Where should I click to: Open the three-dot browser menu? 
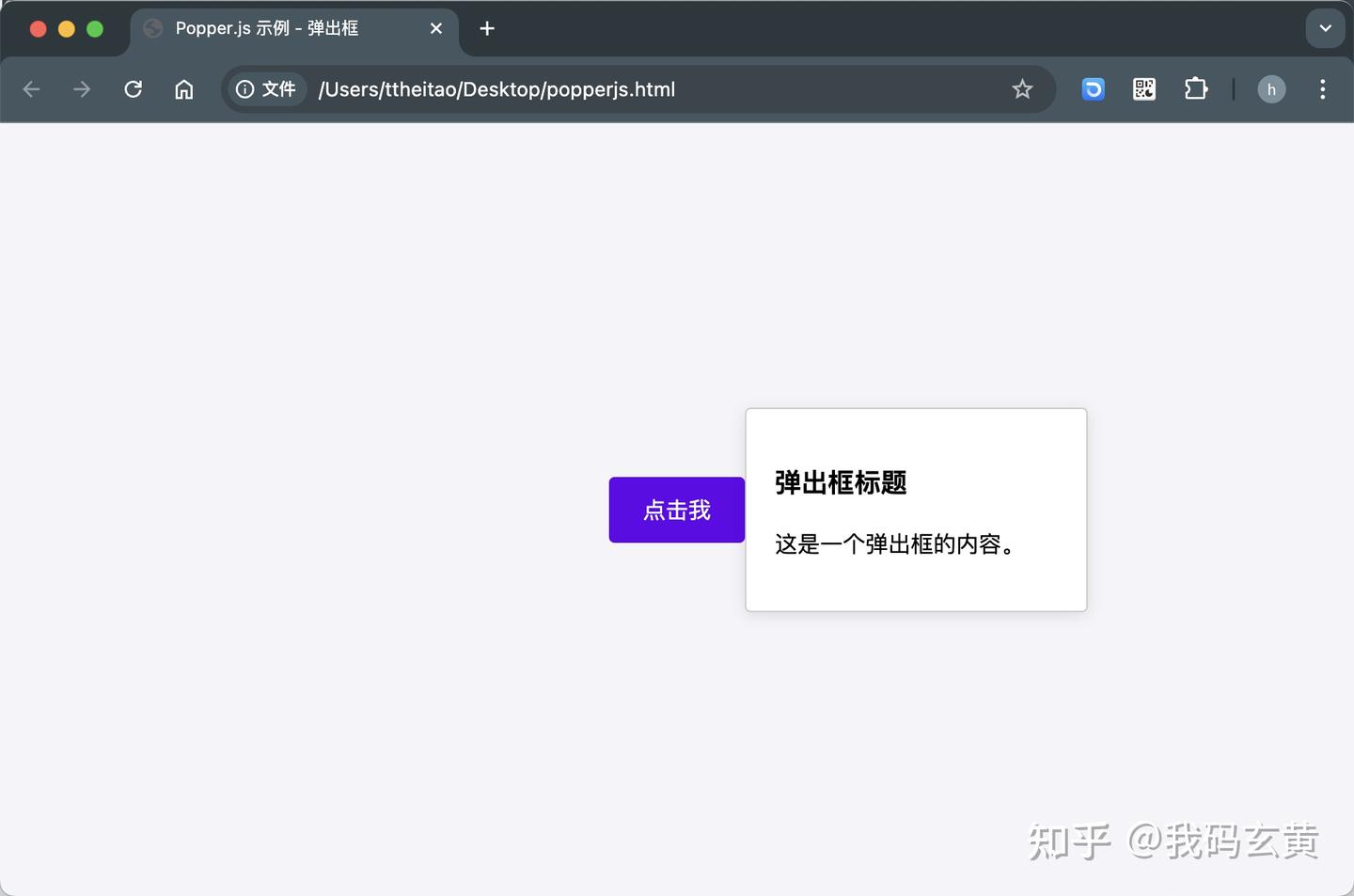click(1322, 88)
